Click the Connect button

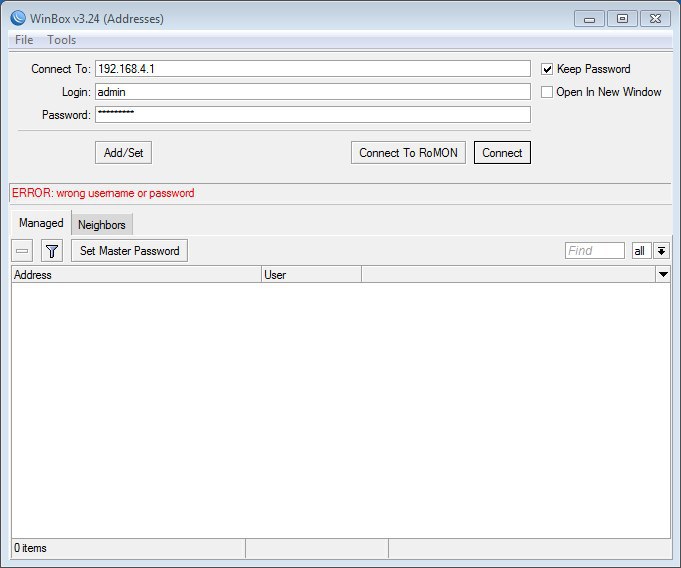(x=502, y=153)
